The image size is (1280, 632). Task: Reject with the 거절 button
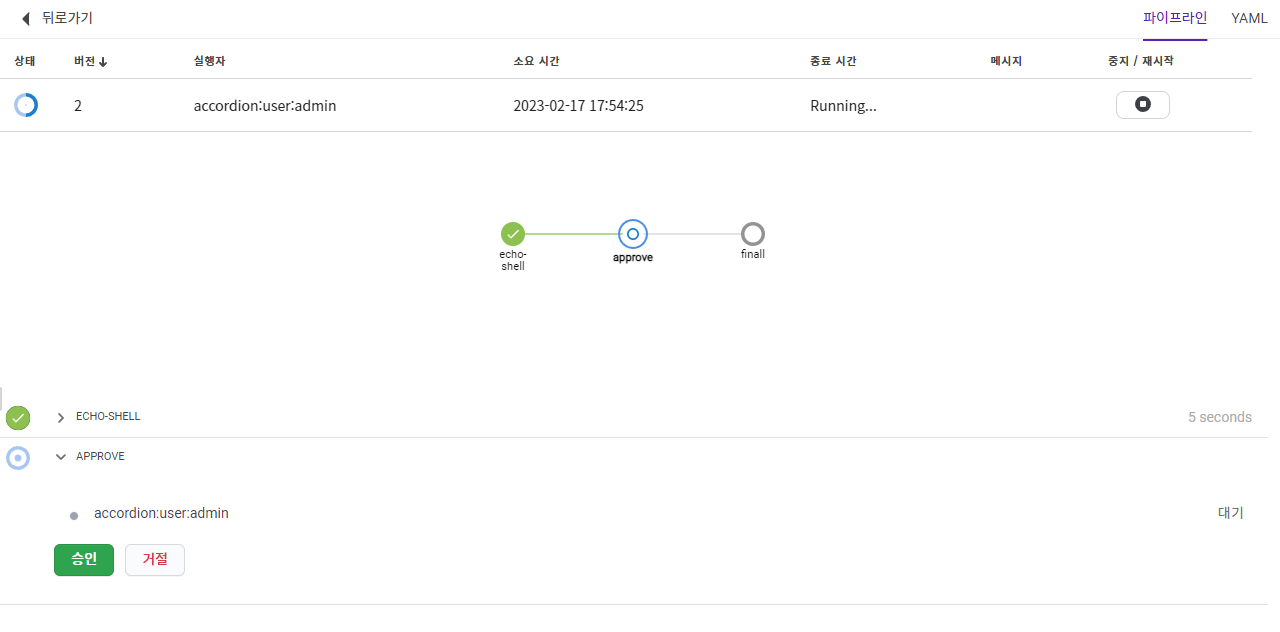[x=155, y=560]
